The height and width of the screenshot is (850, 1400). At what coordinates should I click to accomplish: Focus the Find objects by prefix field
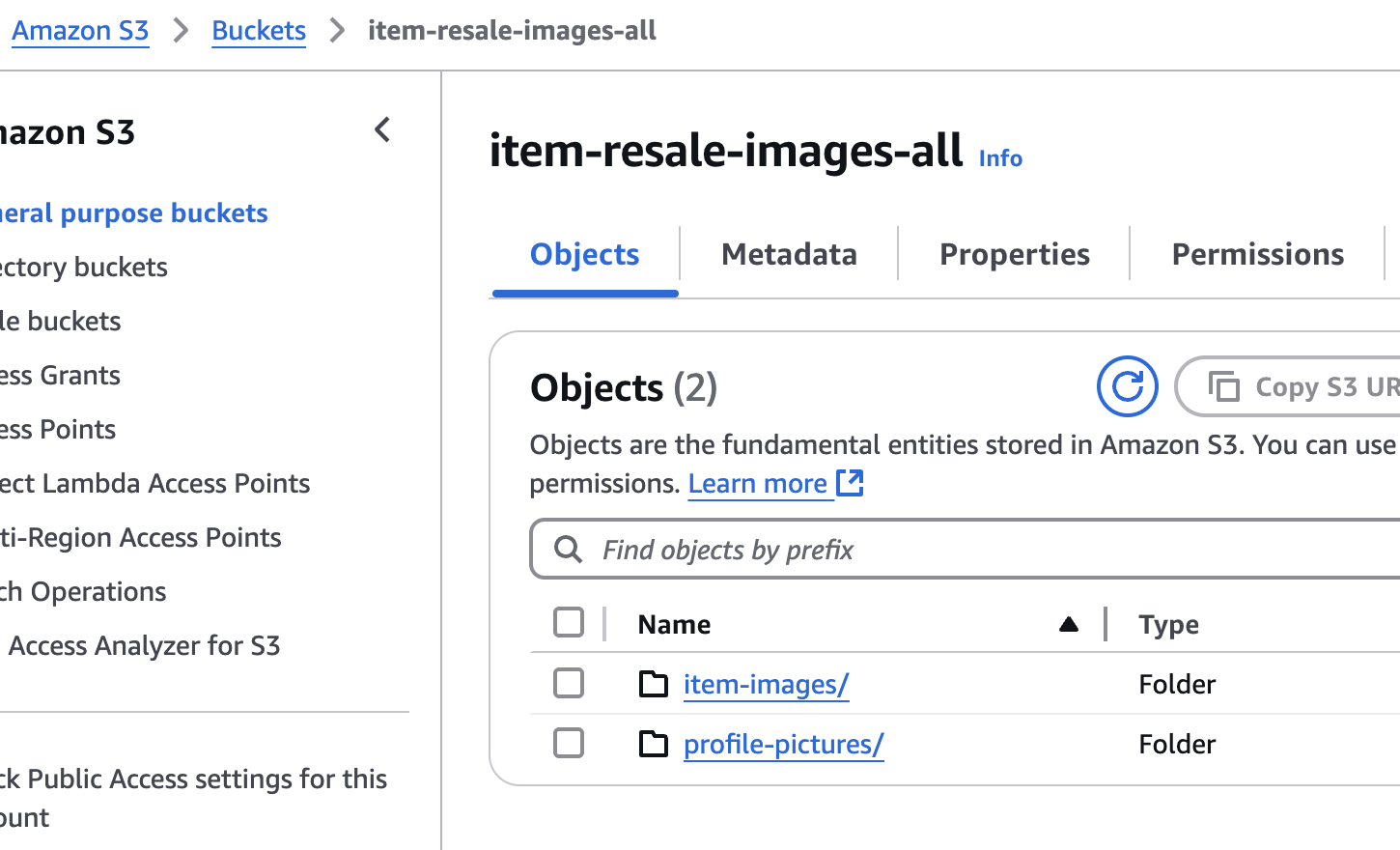click(x=966, y=550)
